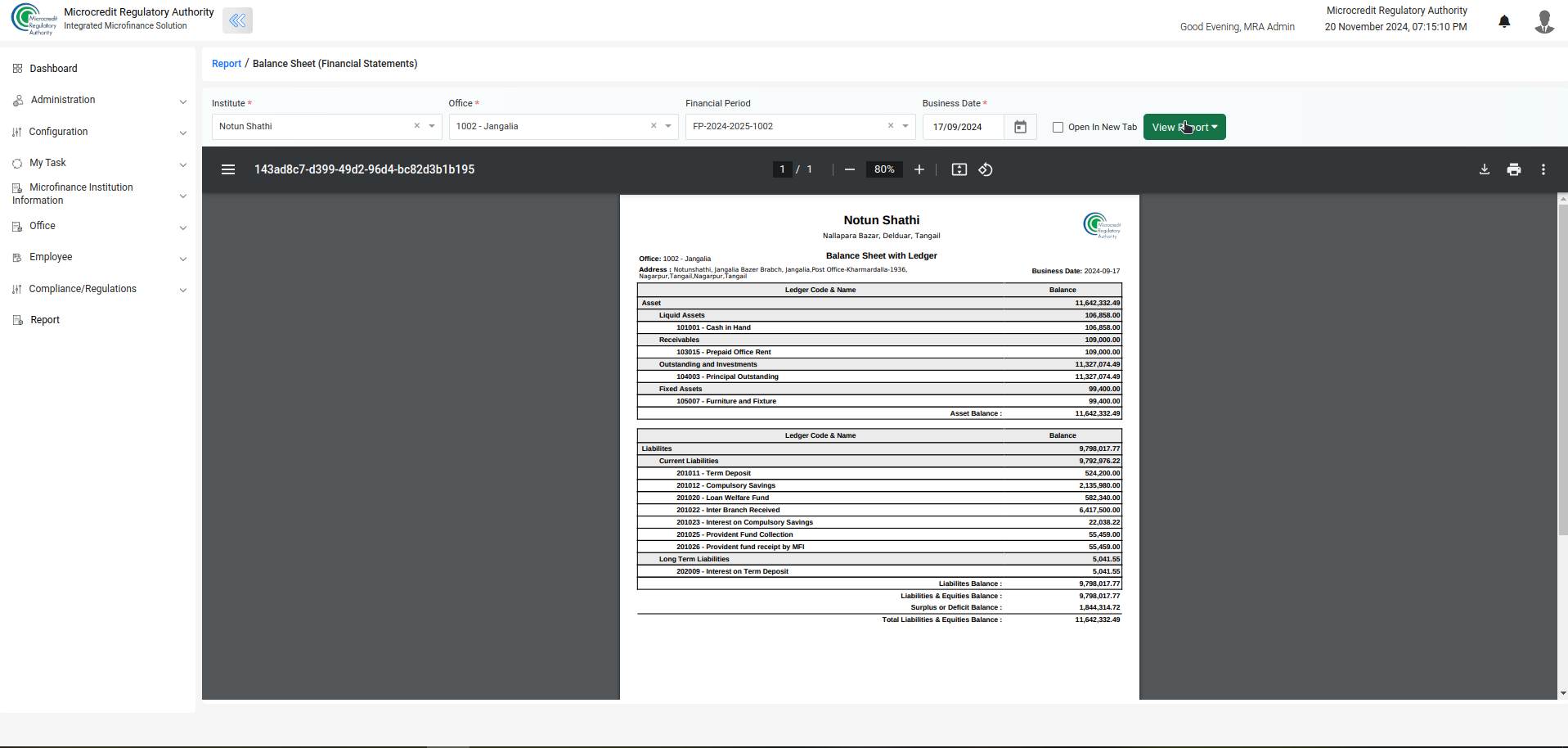This screenshot has height=748, width=1568.
Task: Clear the Institute selection
Action: pos(417,126)
